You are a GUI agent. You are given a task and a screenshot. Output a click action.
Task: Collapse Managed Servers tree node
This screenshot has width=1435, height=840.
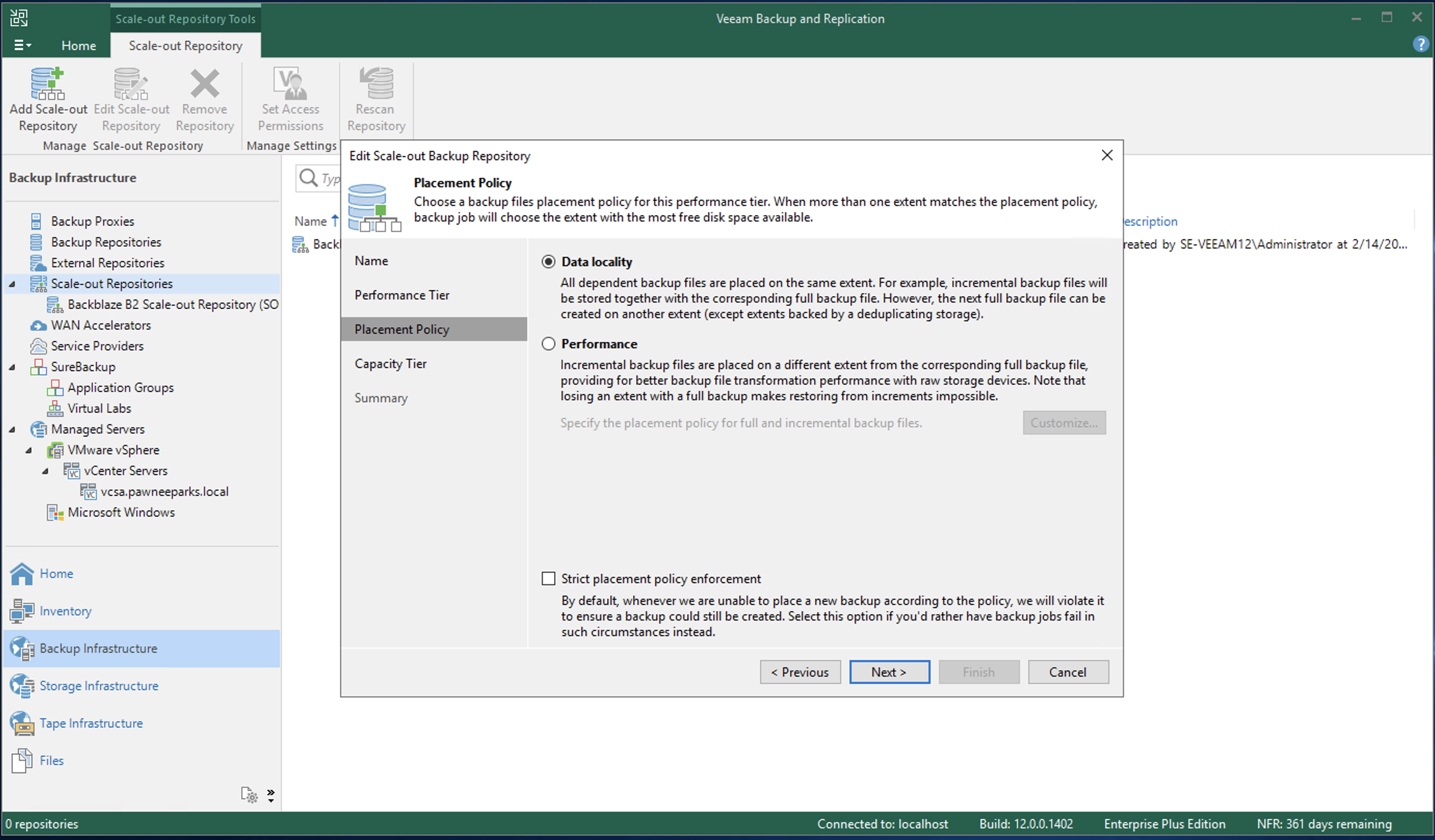coord(12,429)
